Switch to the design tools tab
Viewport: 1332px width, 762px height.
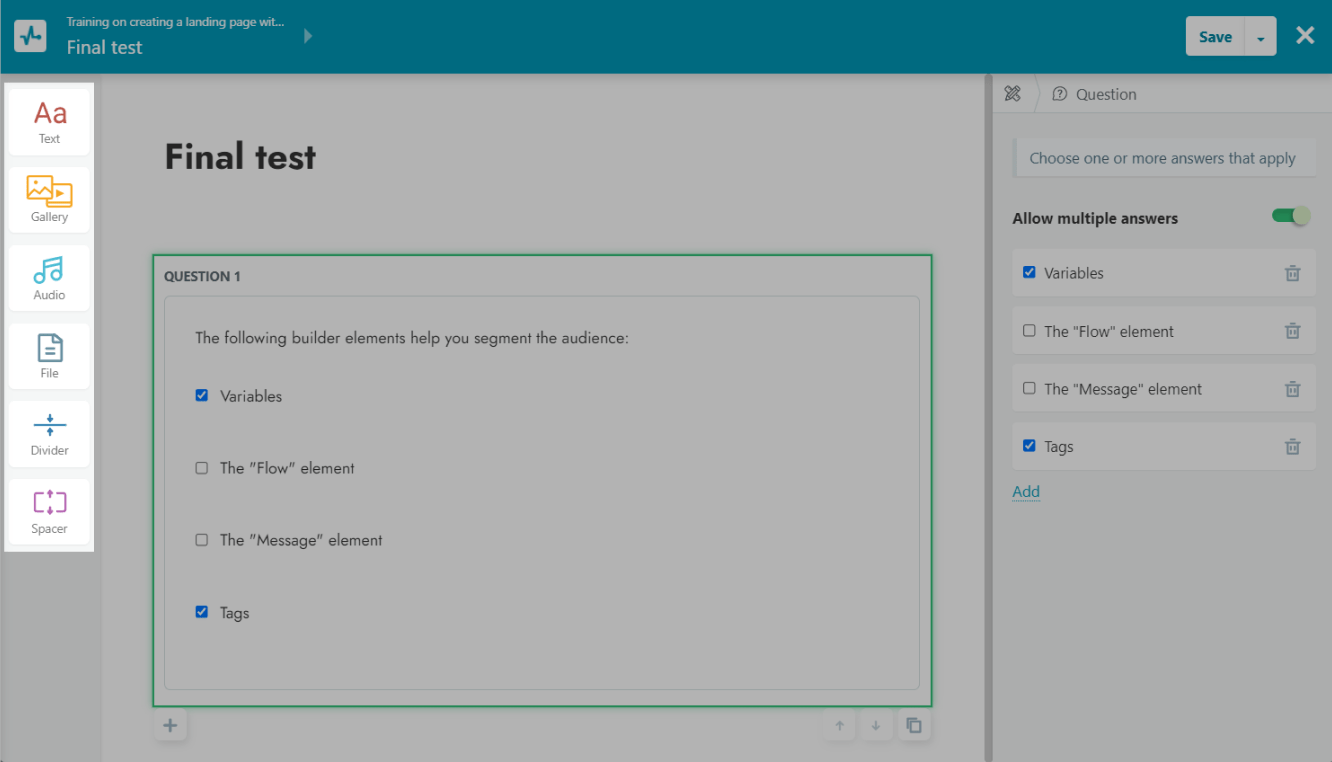[x=1012, y=94]
